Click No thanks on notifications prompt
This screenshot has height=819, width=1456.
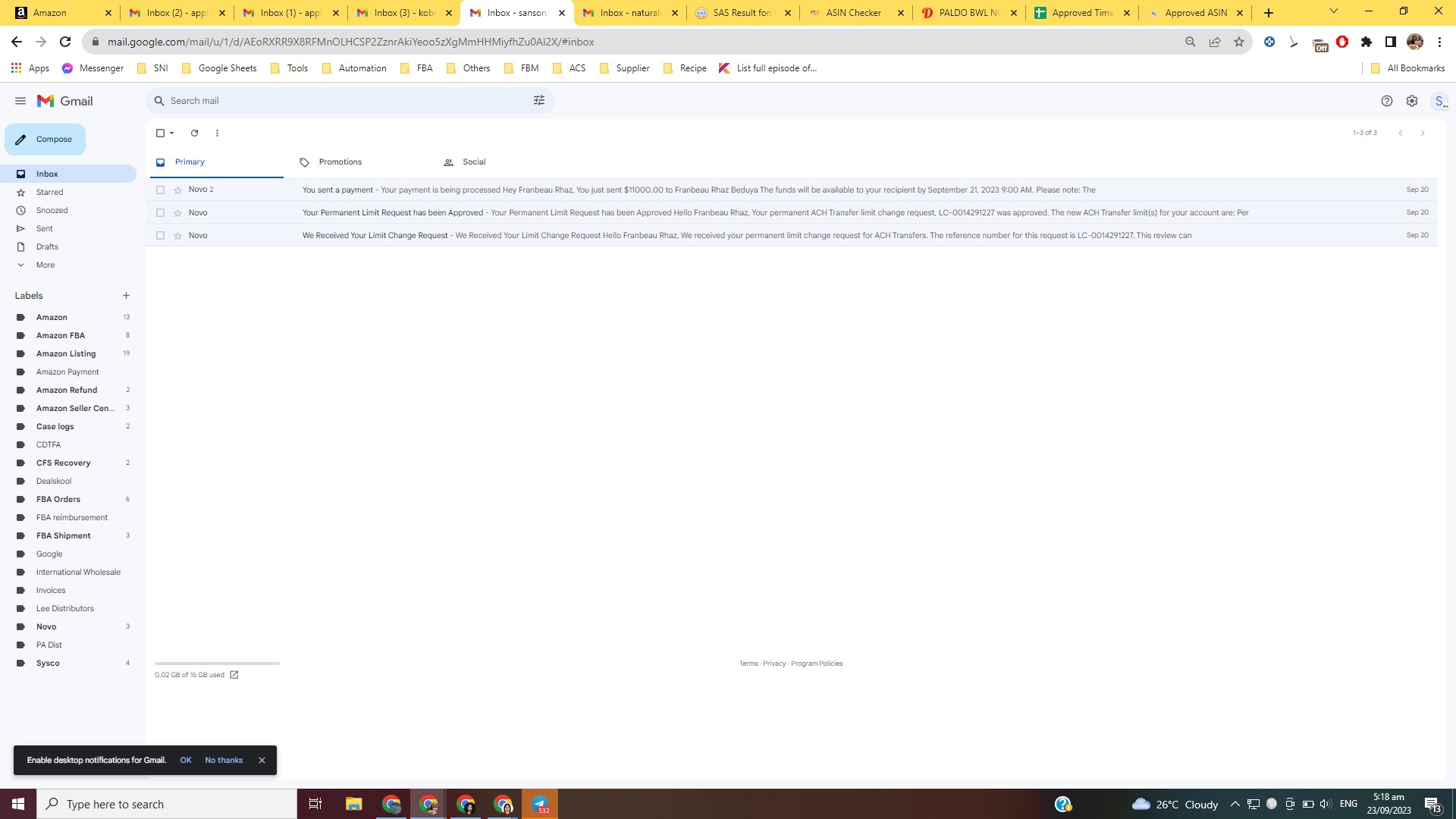pos(224,760)
